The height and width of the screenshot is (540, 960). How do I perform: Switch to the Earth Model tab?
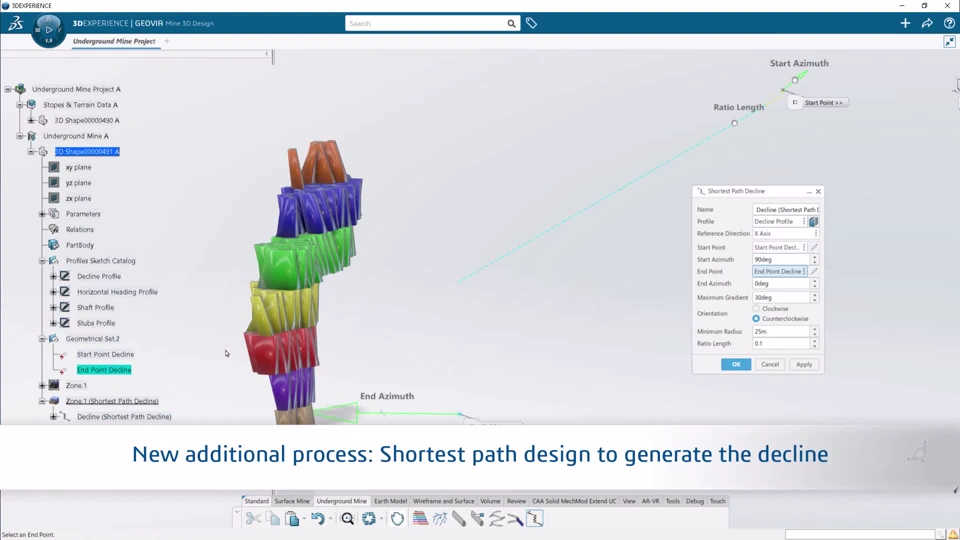[390, 501]
